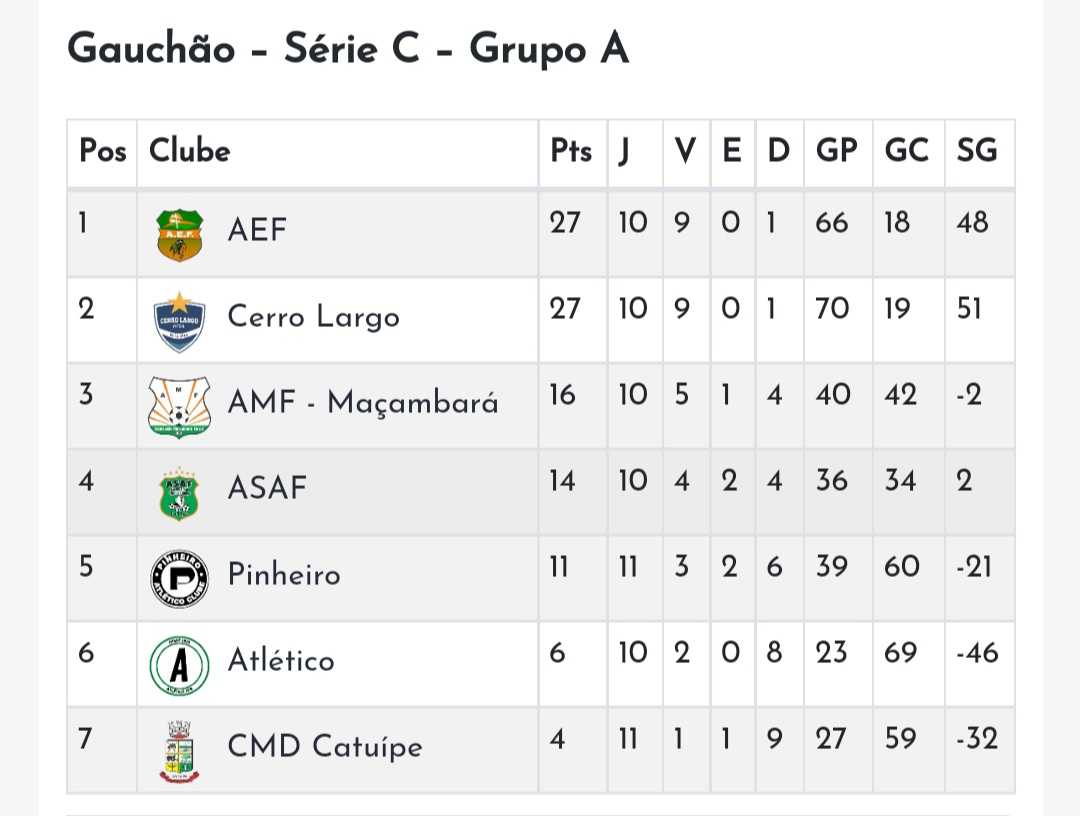This screenshot has height=816, width=1080.
Task: Open the CMD Catuípe team name
Action: point(325,747)
